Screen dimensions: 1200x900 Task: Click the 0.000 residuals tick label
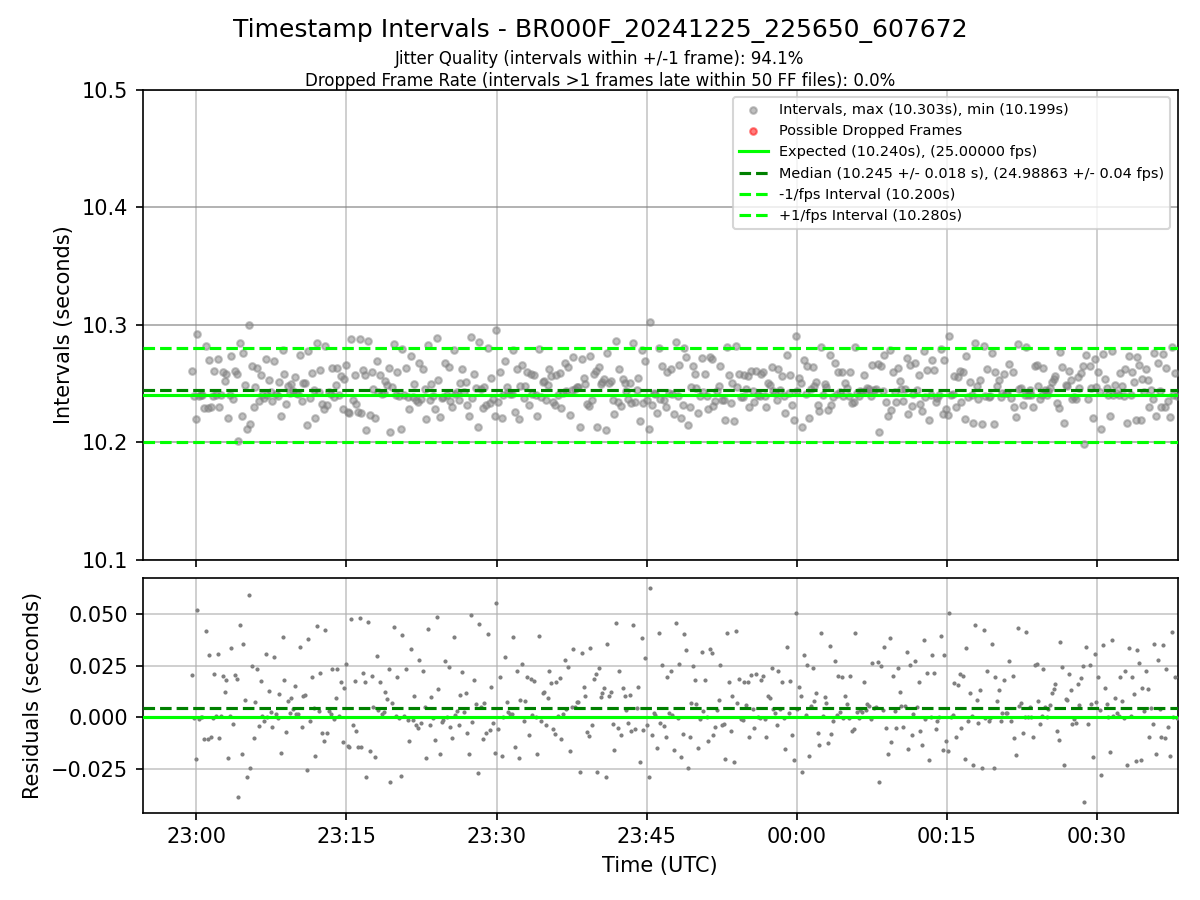[x=100, y=717]
